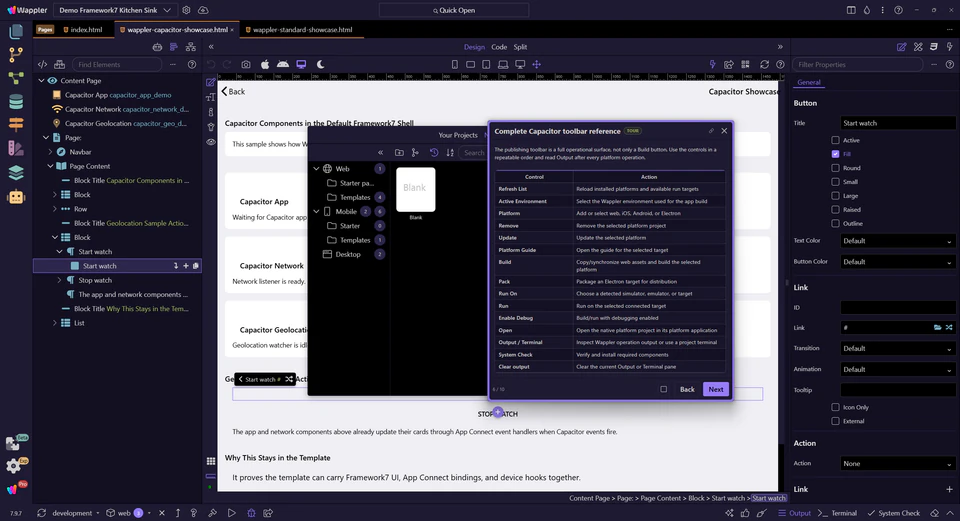
Task: Enable the Small checkbox
Action: [835, 182]
